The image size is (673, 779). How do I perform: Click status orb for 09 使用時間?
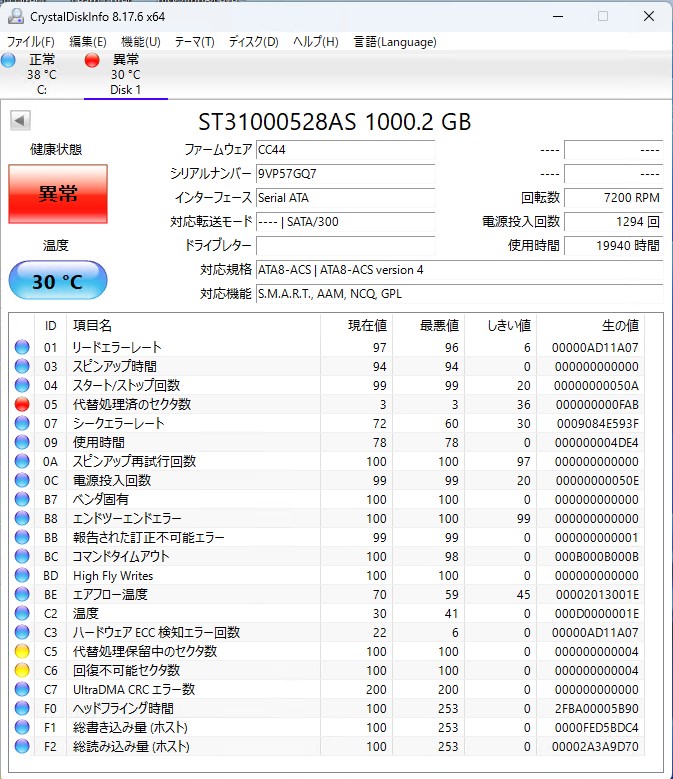[x=22, y=442]
